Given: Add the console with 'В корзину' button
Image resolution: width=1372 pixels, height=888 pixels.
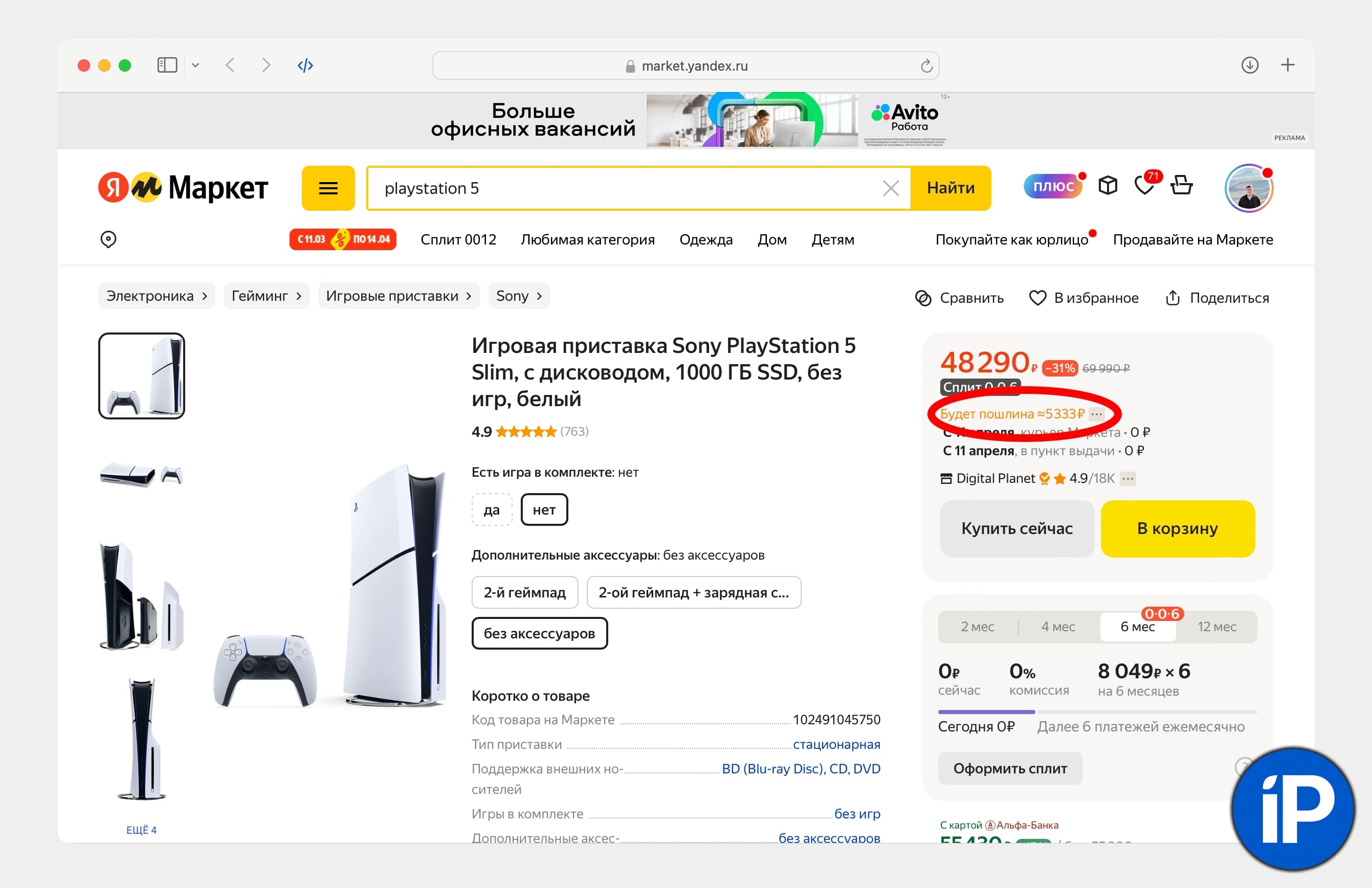Looking at the screenshot, I should click(1177, 528).
